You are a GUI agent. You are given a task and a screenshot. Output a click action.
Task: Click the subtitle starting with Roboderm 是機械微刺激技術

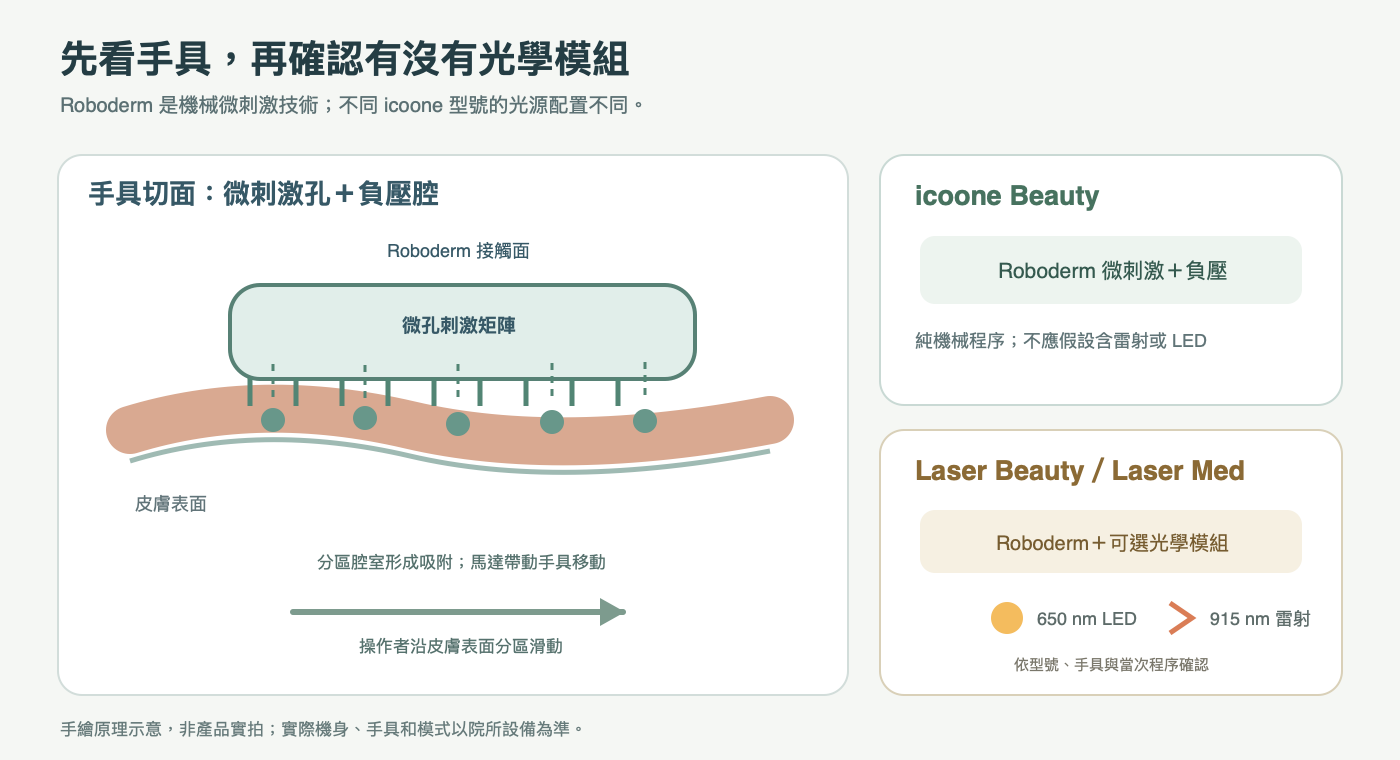tap(353, 105)
